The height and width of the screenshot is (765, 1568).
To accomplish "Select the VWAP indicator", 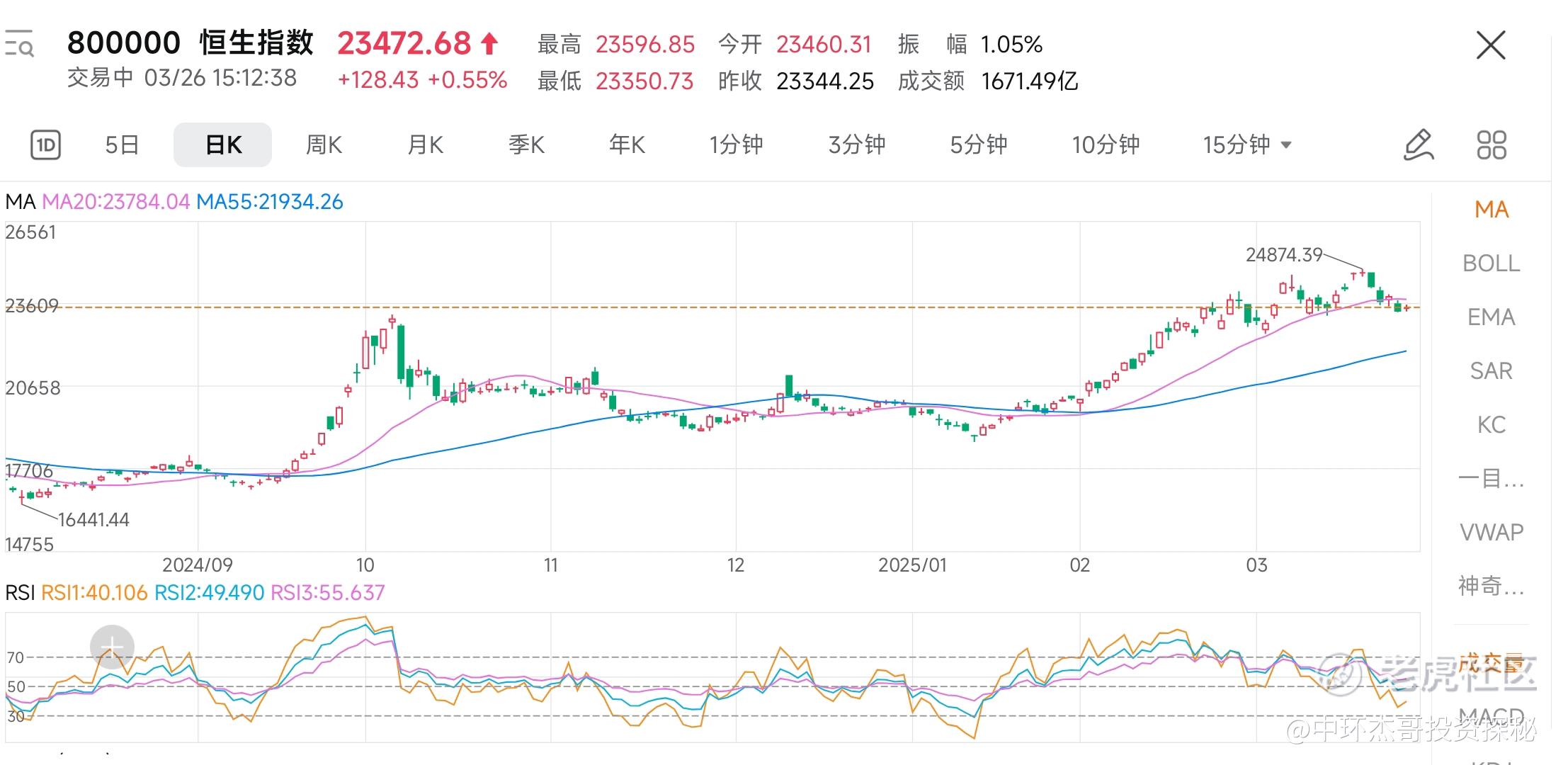I will (x=1491, y=532).
